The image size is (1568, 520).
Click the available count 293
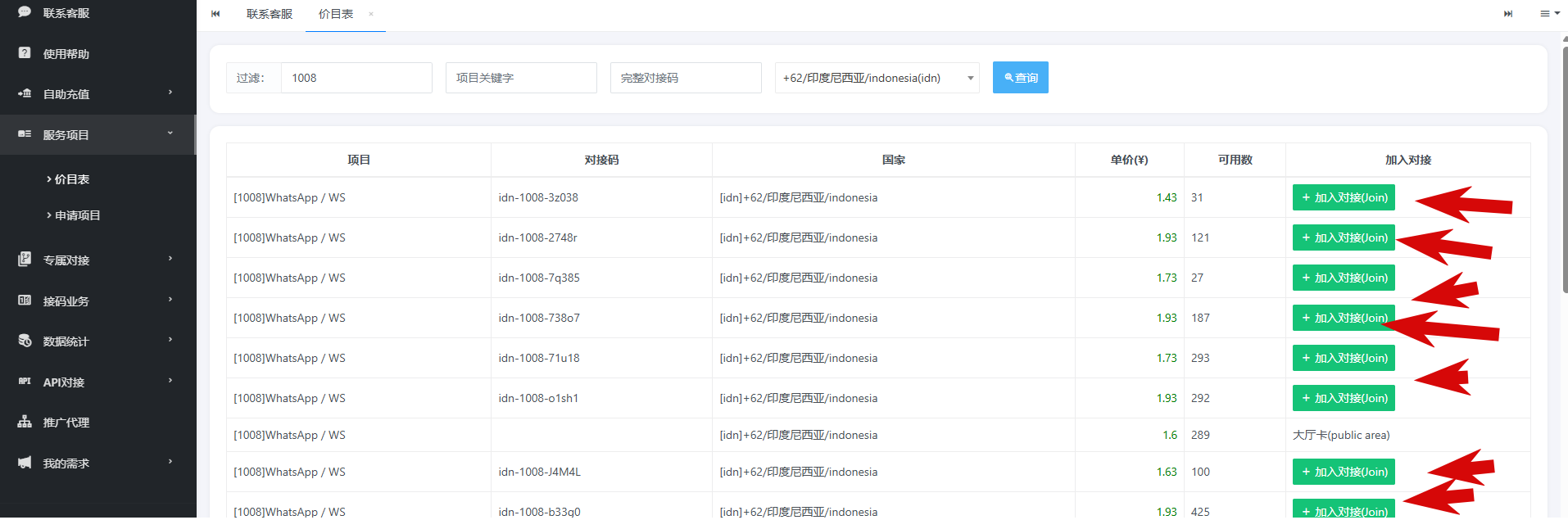1200,358
